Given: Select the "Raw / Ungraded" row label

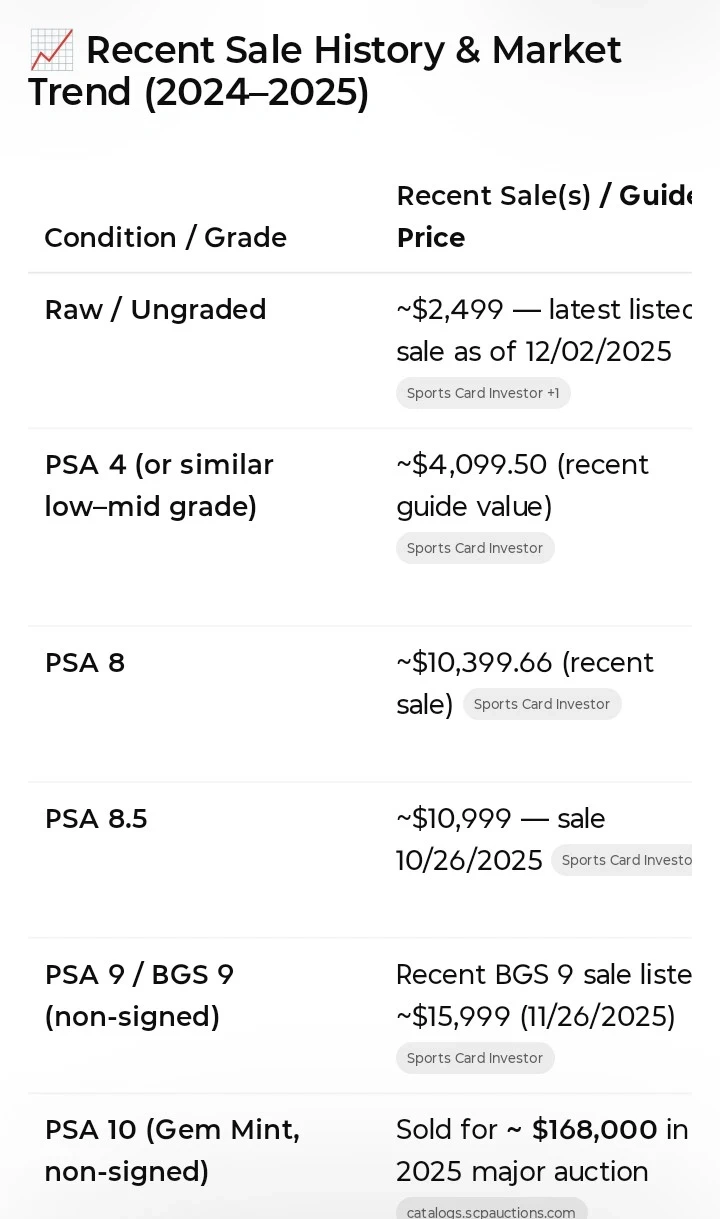Looking at the screenshot, I should [x=156, y=310].
